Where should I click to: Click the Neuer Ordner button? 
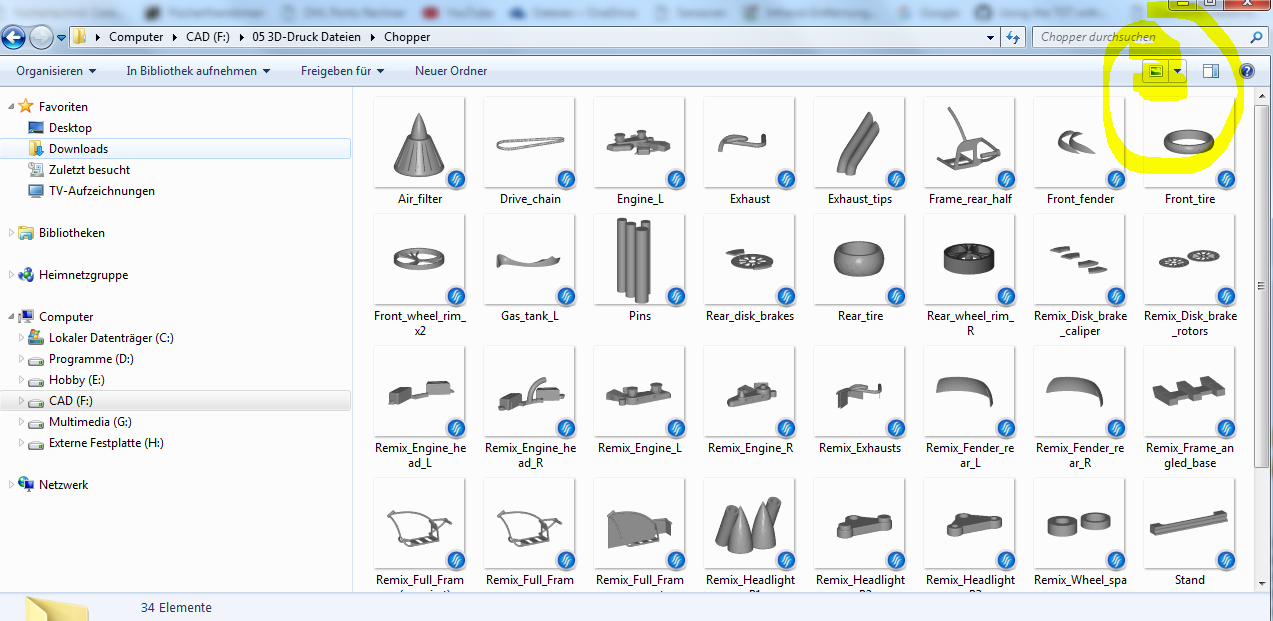point(451,71)
